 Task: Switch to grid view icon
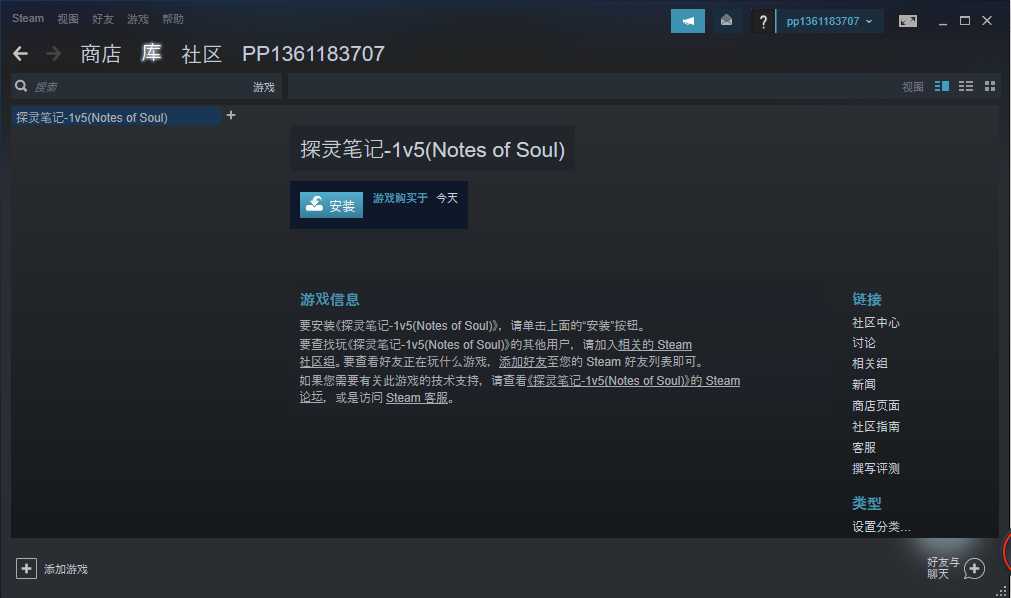990,86
